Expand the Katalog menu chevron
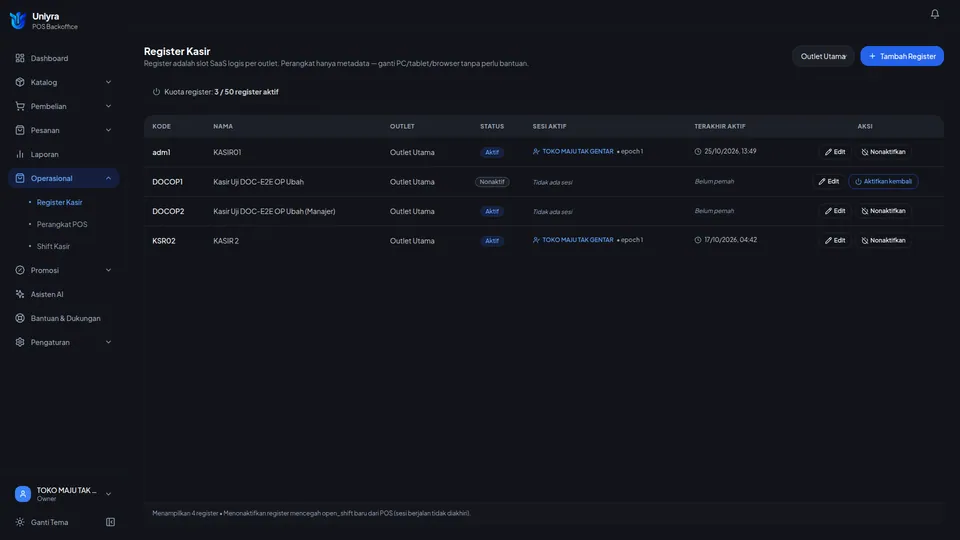The height and width of the screenshot is (540, 960). [x=108, y=82]
